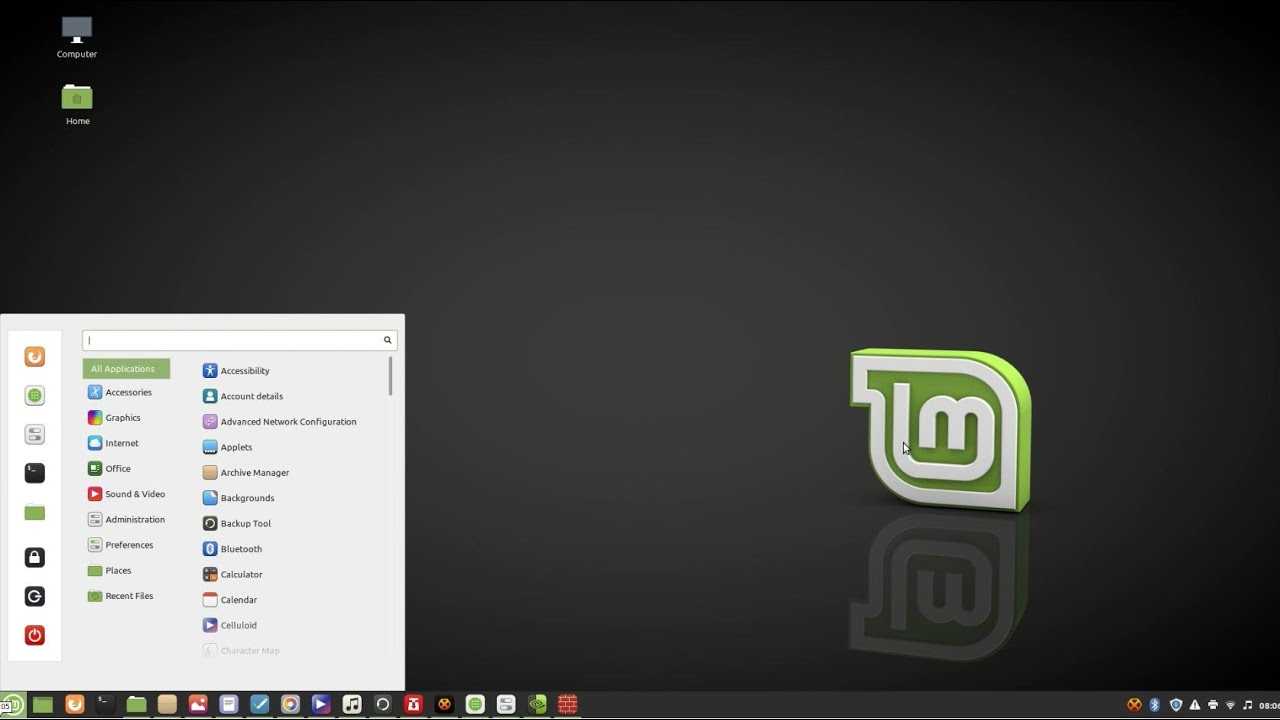Open Firefox from the menu favorites sidebar
The image size is (1280, 720).
click(x=35, y=357)
